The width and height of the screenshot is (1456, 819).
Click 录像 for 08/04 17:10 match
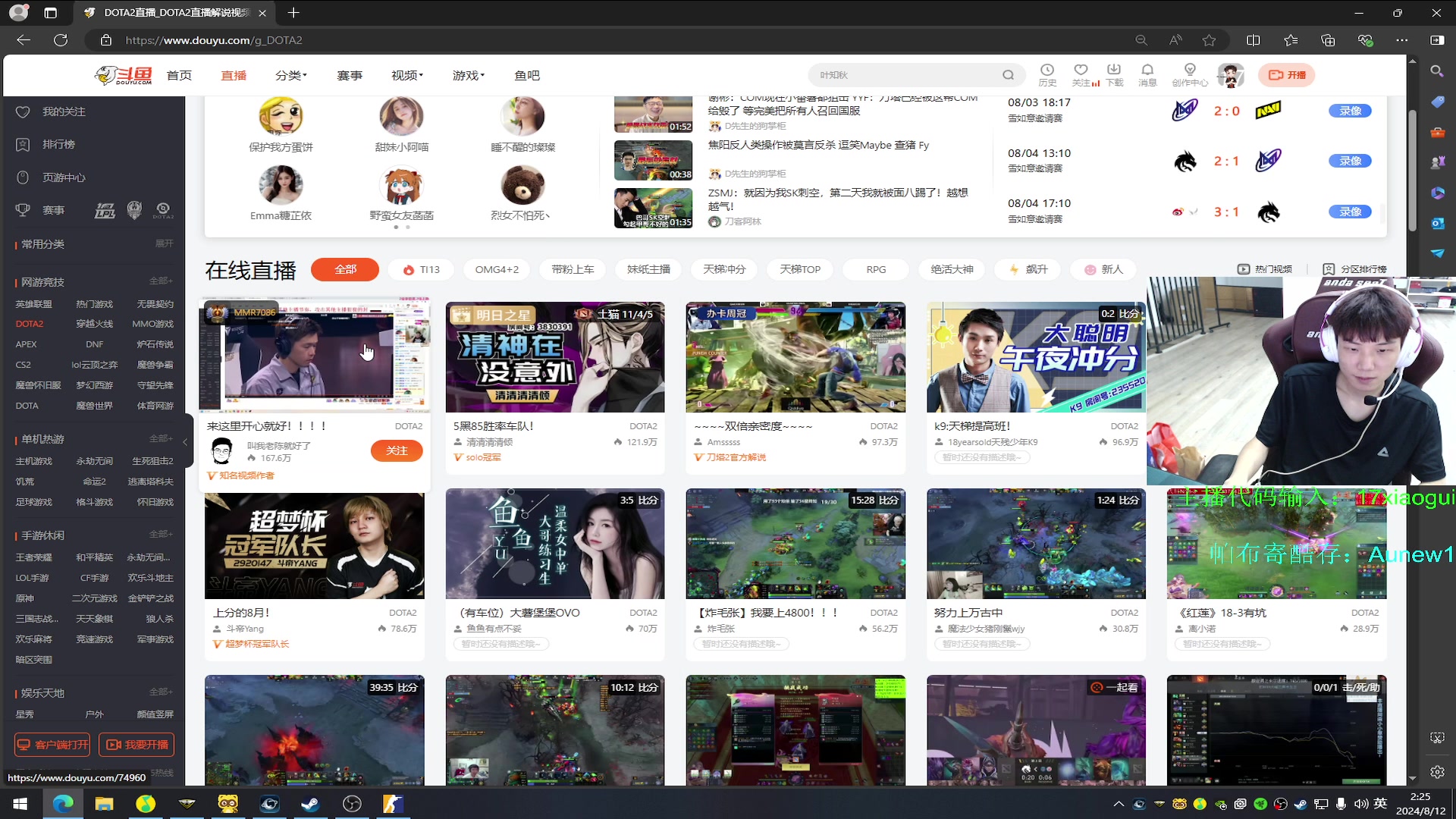[x=1350, y=212]
